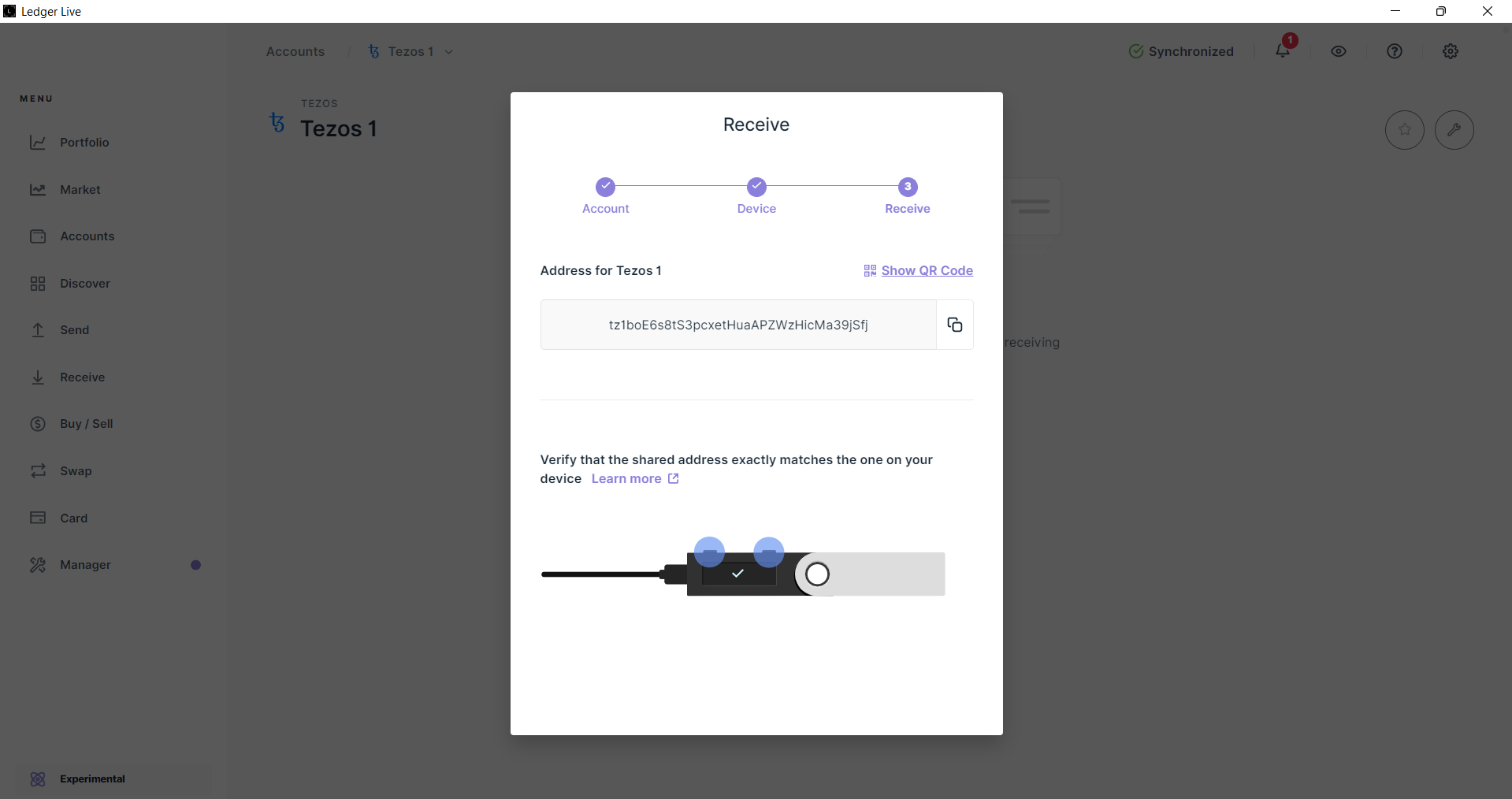Click the Tezos 1 account title
Image resolution: width=1512 pixels, height=799 pixels.
pos(339,128)
